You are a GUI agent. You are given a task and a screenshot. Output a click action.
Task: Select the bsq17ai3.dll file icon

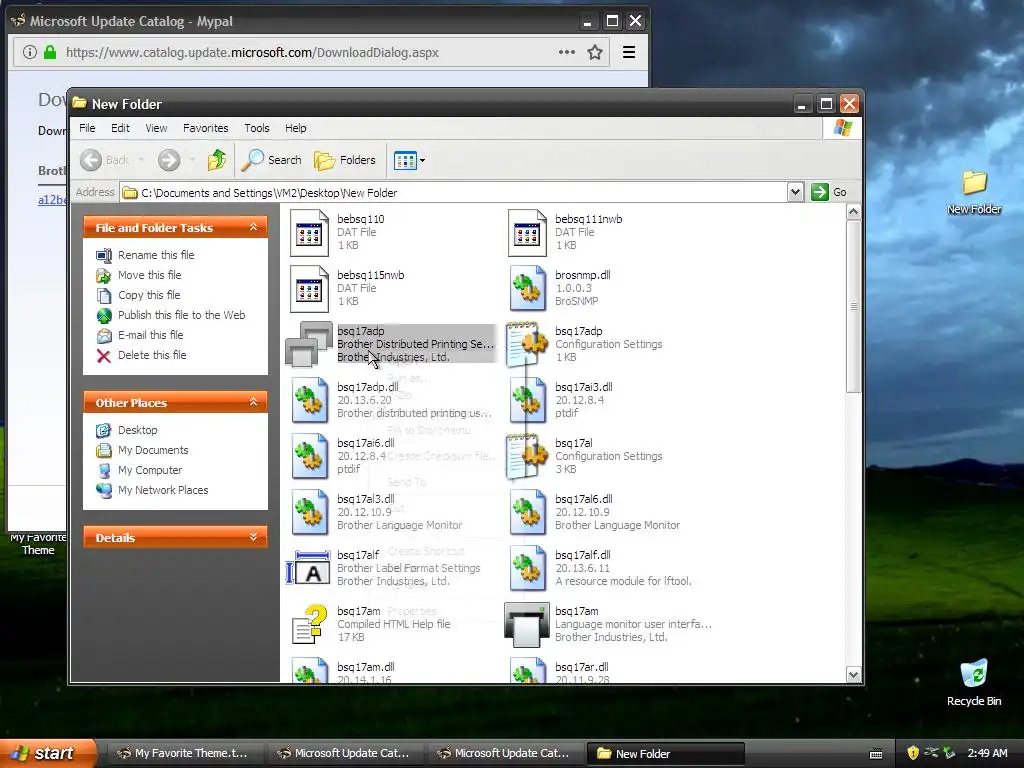coord(527,401)
